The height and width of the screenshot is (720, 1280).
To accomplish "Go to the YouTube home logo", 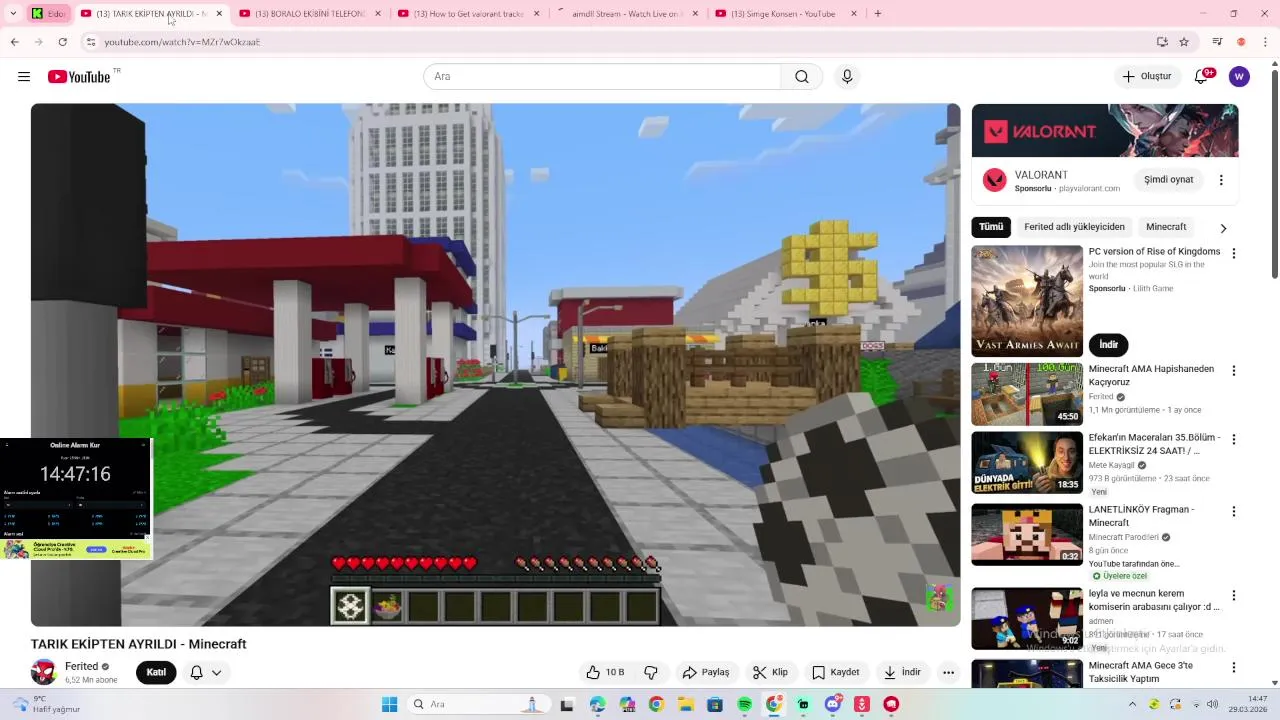I will (79, 77).
